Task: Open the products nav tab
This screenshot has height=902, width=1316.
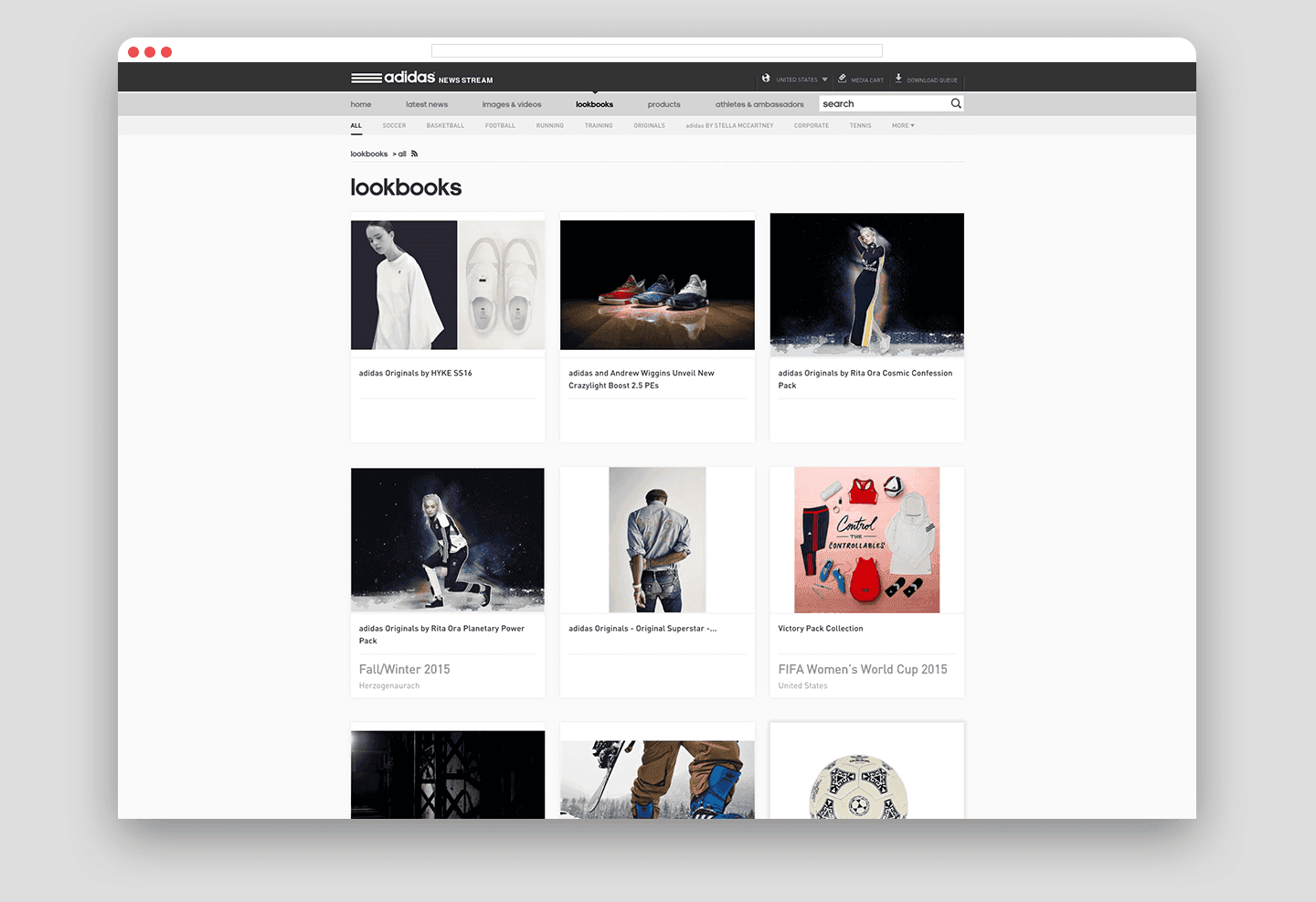Action: coord(663,105)
